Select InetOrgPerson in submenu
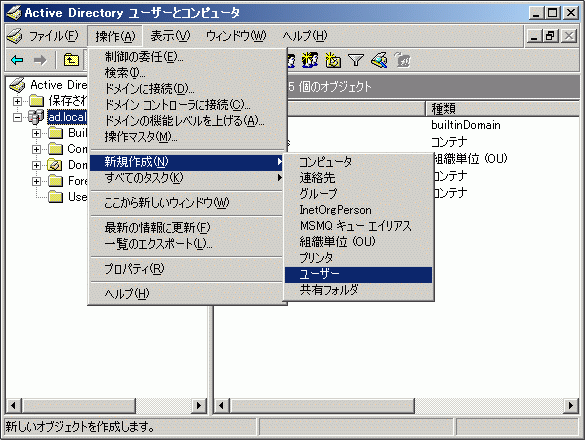This screenshot has height=440, width=585. (359, 210)
